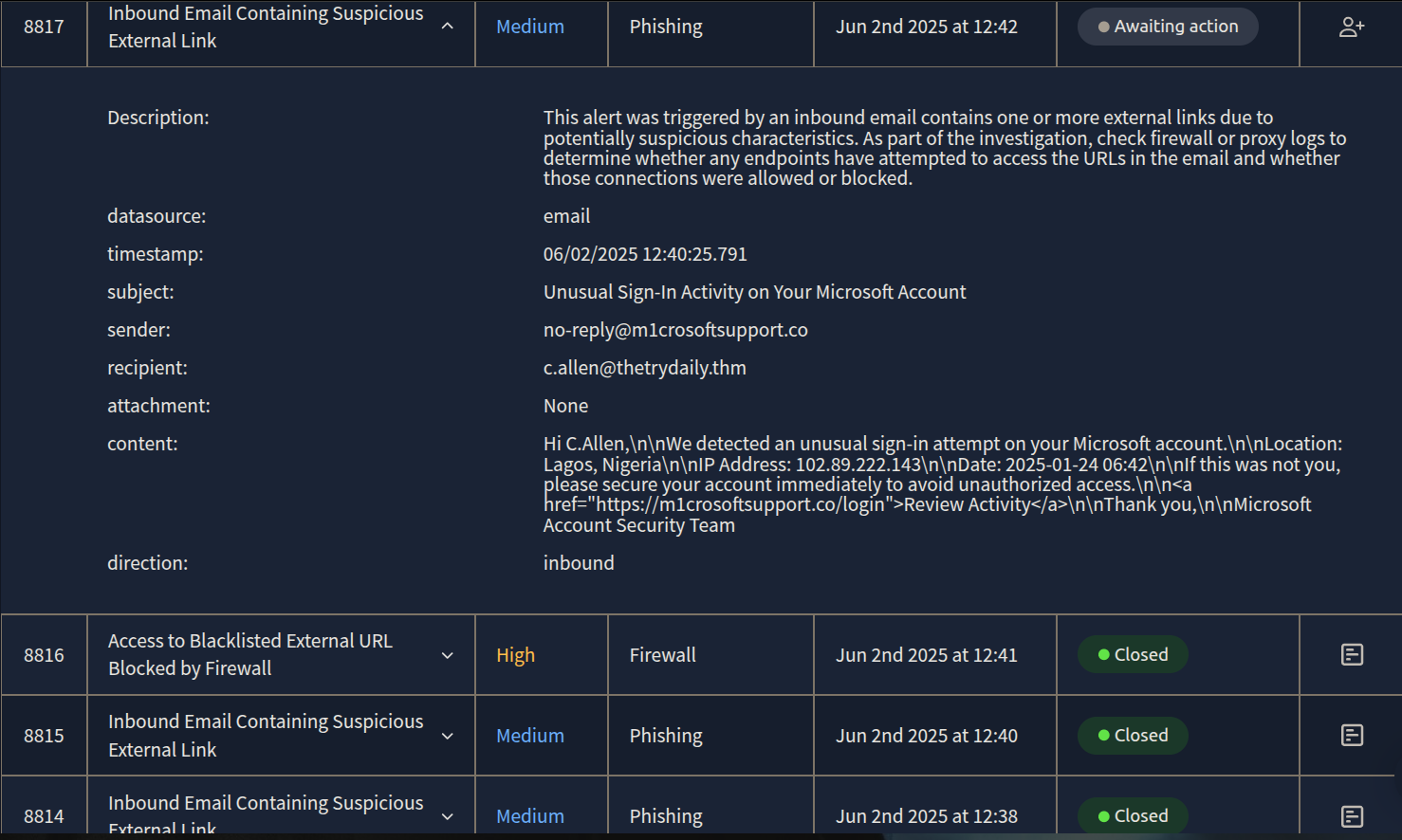
Task: Select the High severity label on alert 8816
Action: [x=515, y=654]
